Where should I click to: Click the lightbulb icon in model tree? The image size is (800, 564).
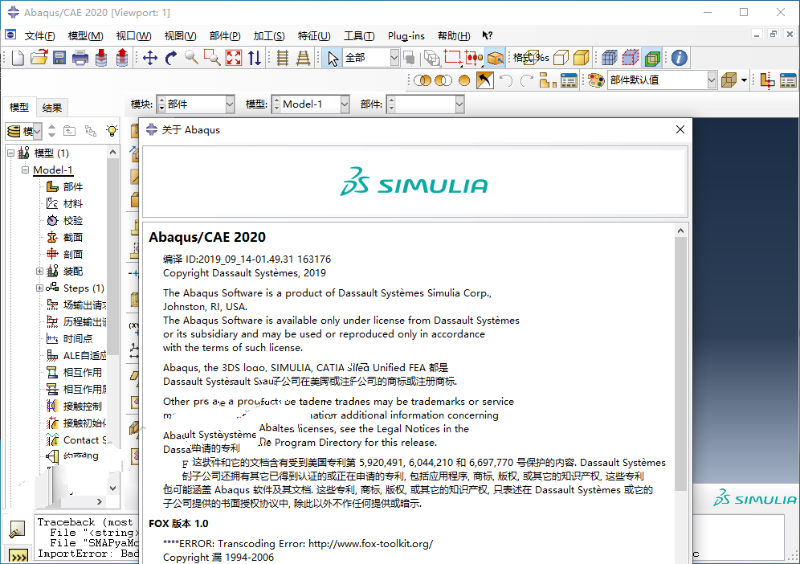pyautogui.click(x=112, y=131)
